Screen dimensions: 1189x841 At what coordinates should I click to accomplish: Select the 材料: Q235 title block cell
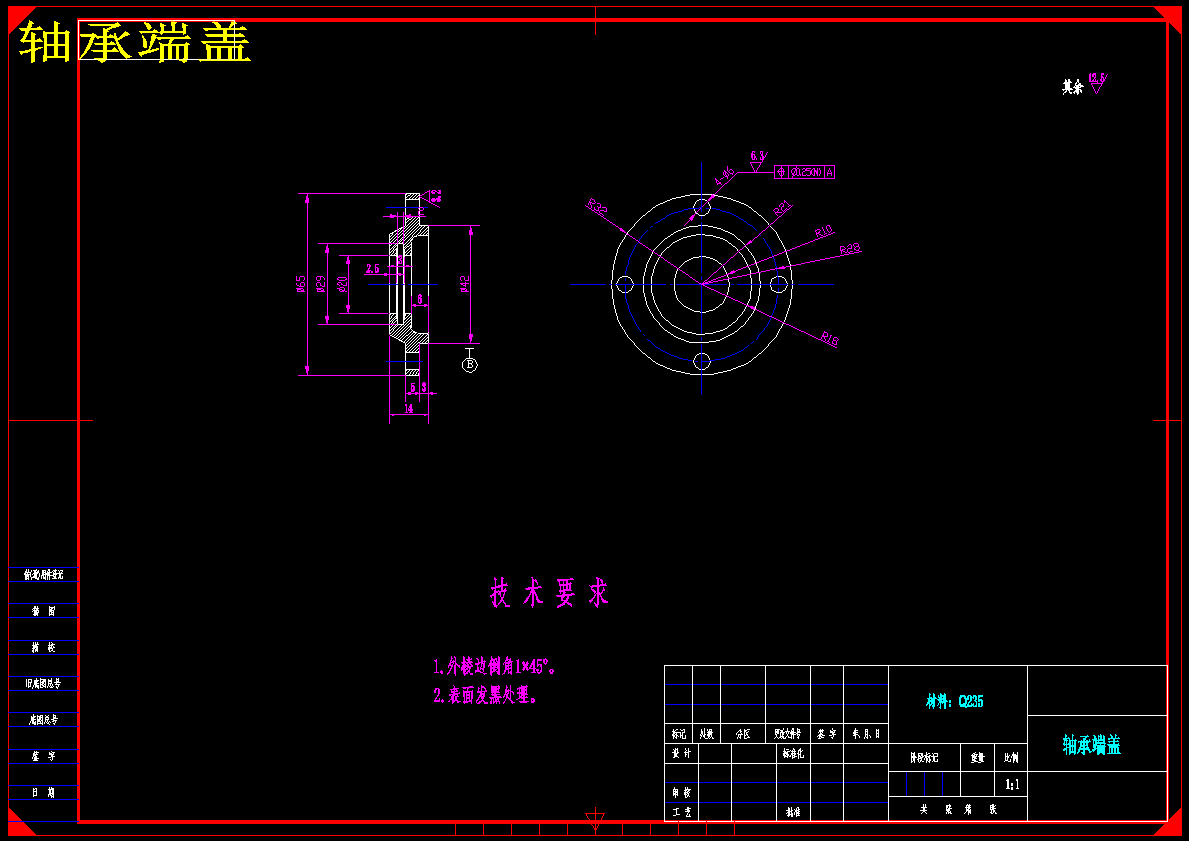[x=957, y=703]
